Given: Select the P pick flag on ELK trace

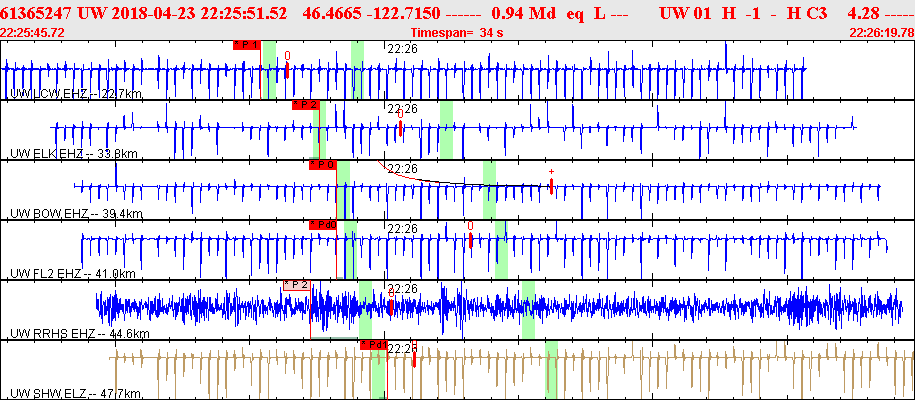Looking at the screenshot, I should (305, 105).
